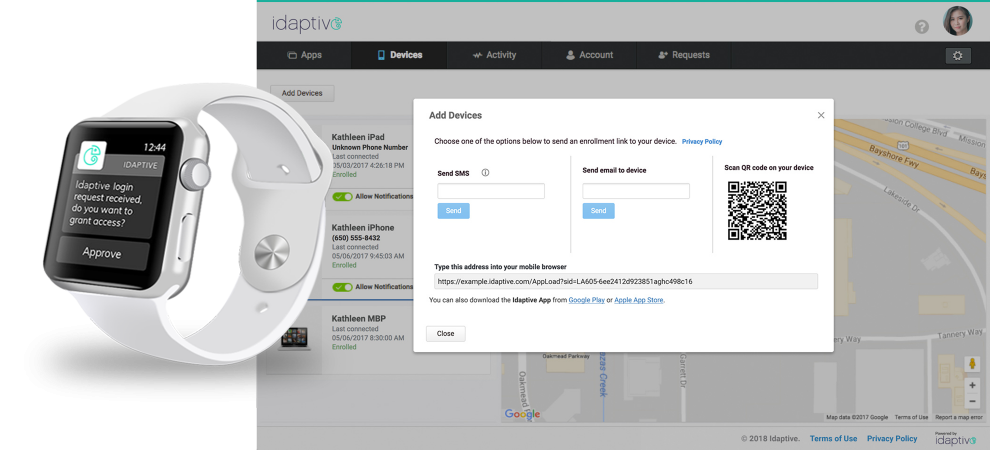
Task: Open the Activity tab
Action: pos(494,55)
